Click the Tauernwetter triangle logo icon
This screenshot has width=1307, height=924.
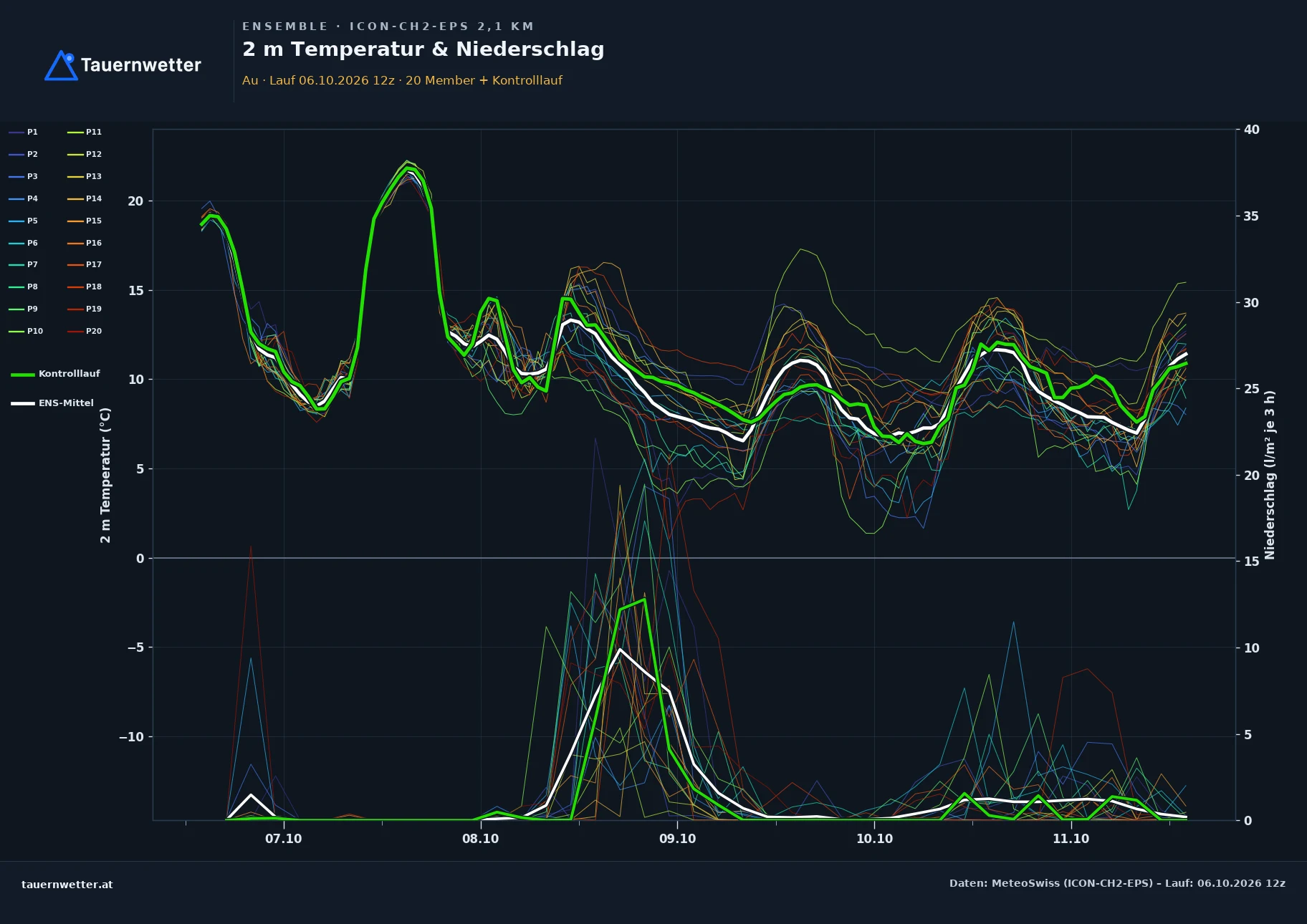[x=61, y=65]
